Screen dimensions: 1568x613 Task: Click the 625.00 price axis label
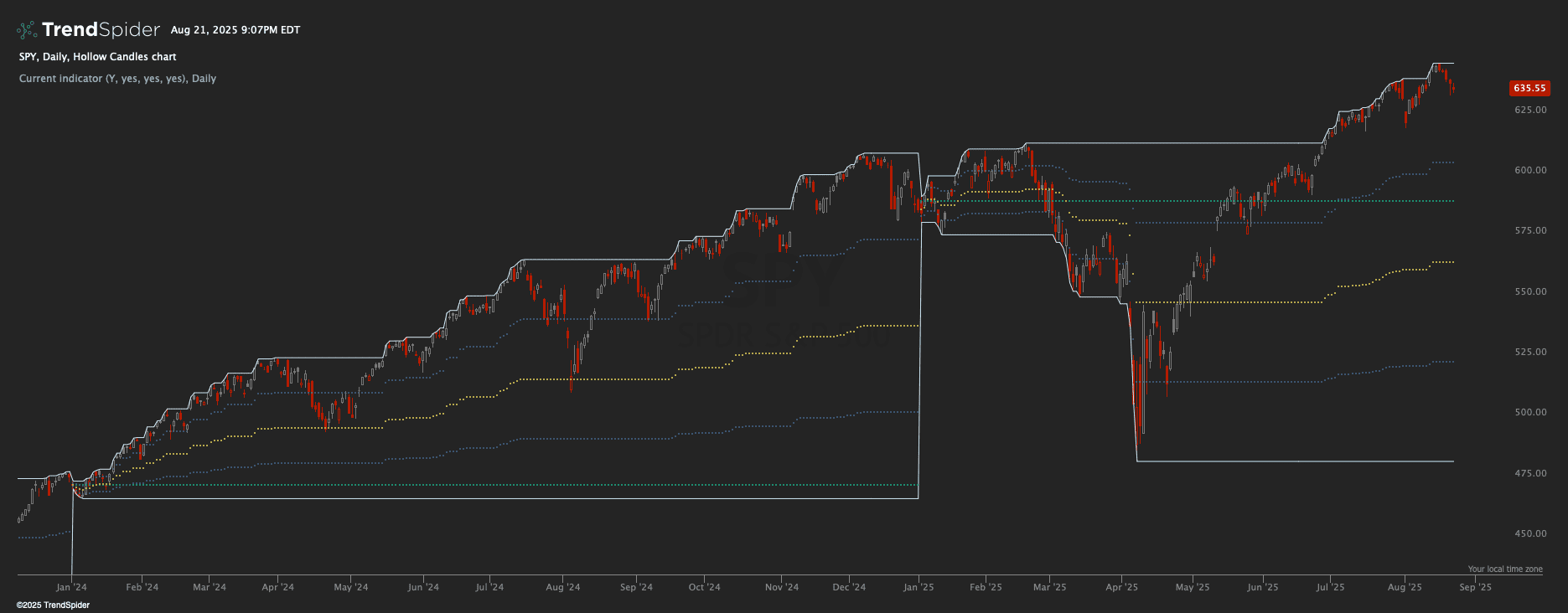coord(1530,110)
